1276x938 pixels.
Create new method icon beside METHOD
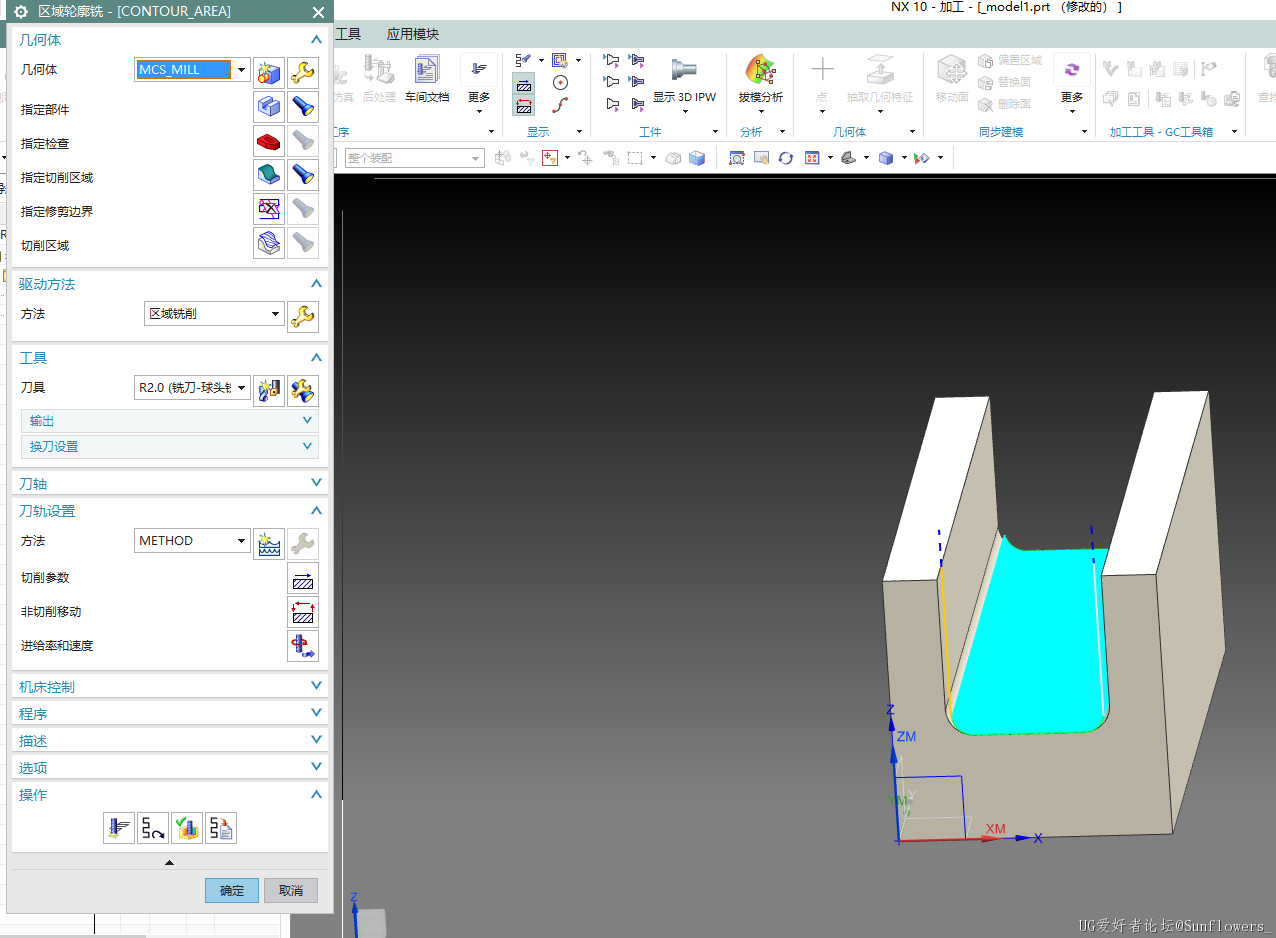(269, 544)
